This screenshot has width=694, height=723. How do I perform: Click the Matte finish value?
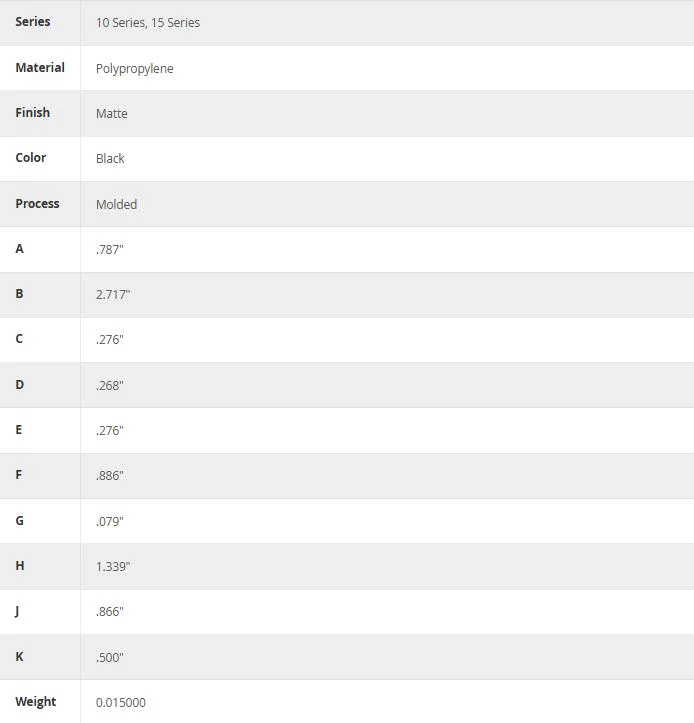112,113
